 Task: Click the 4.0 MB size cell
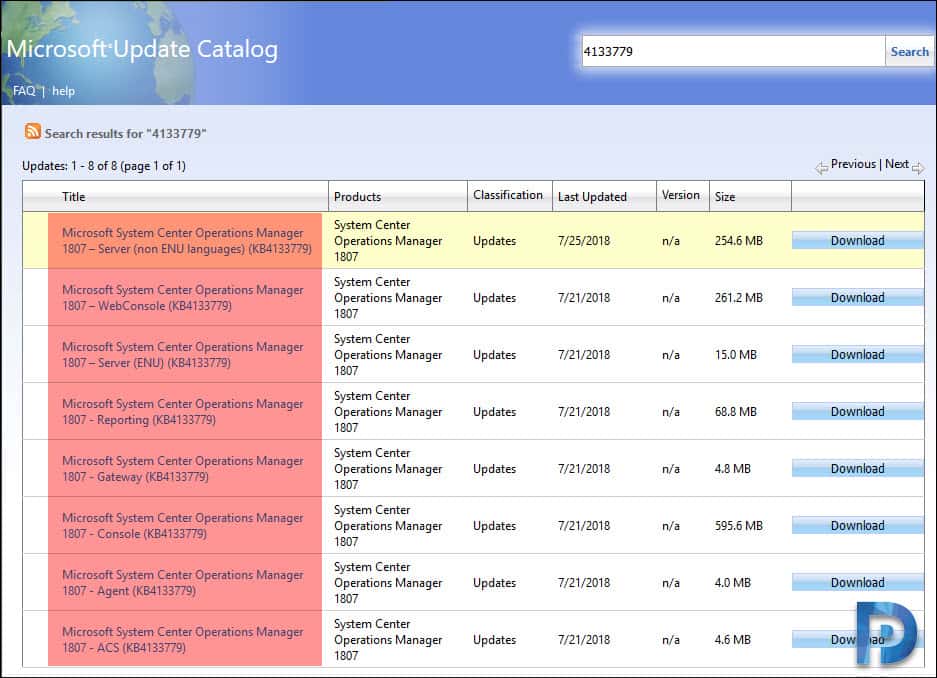pos(733,582)
